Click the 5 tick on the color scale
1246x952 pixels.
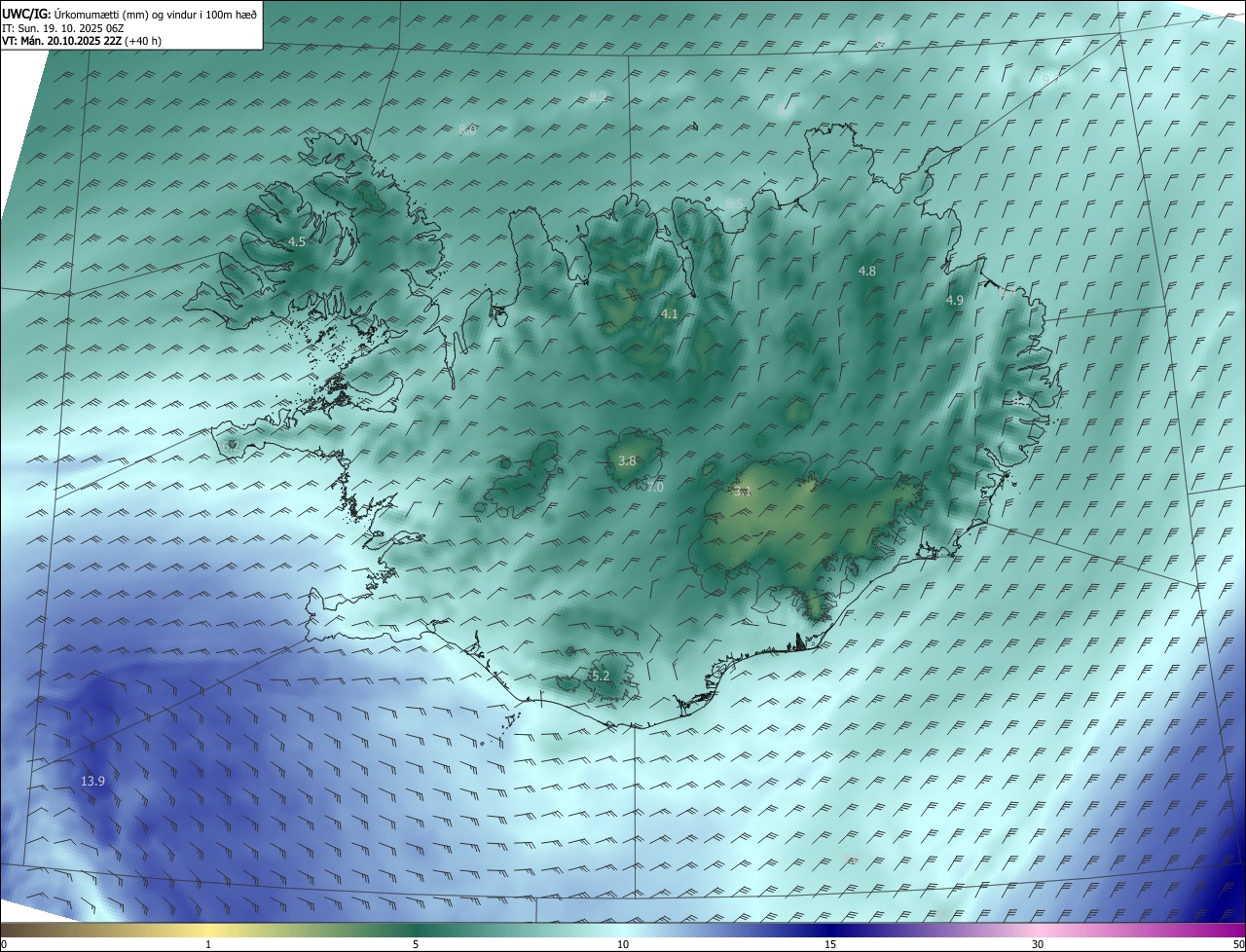tap(416, 944)
